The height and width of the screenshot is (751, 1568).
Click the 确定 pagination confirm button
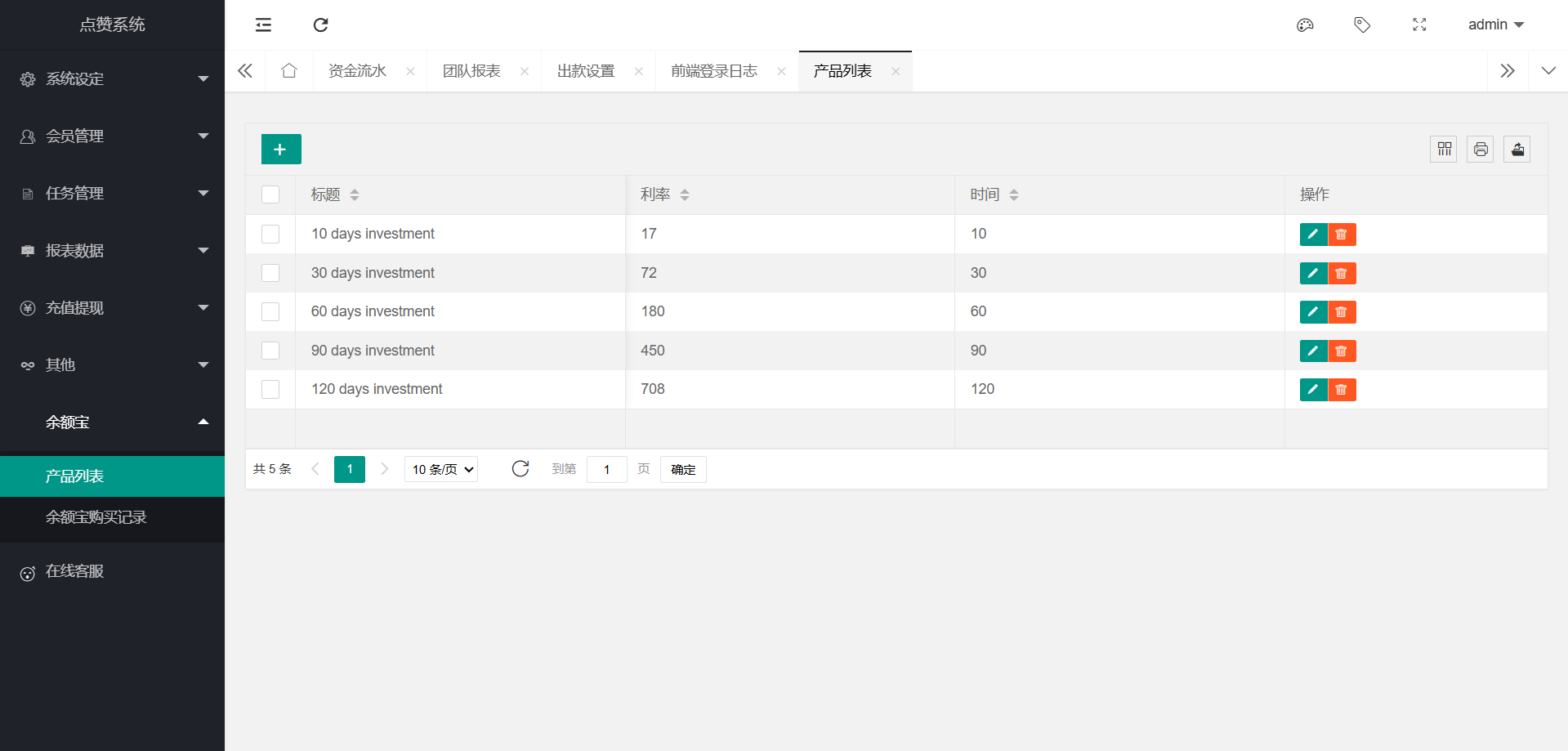click(x=683, y=469)
